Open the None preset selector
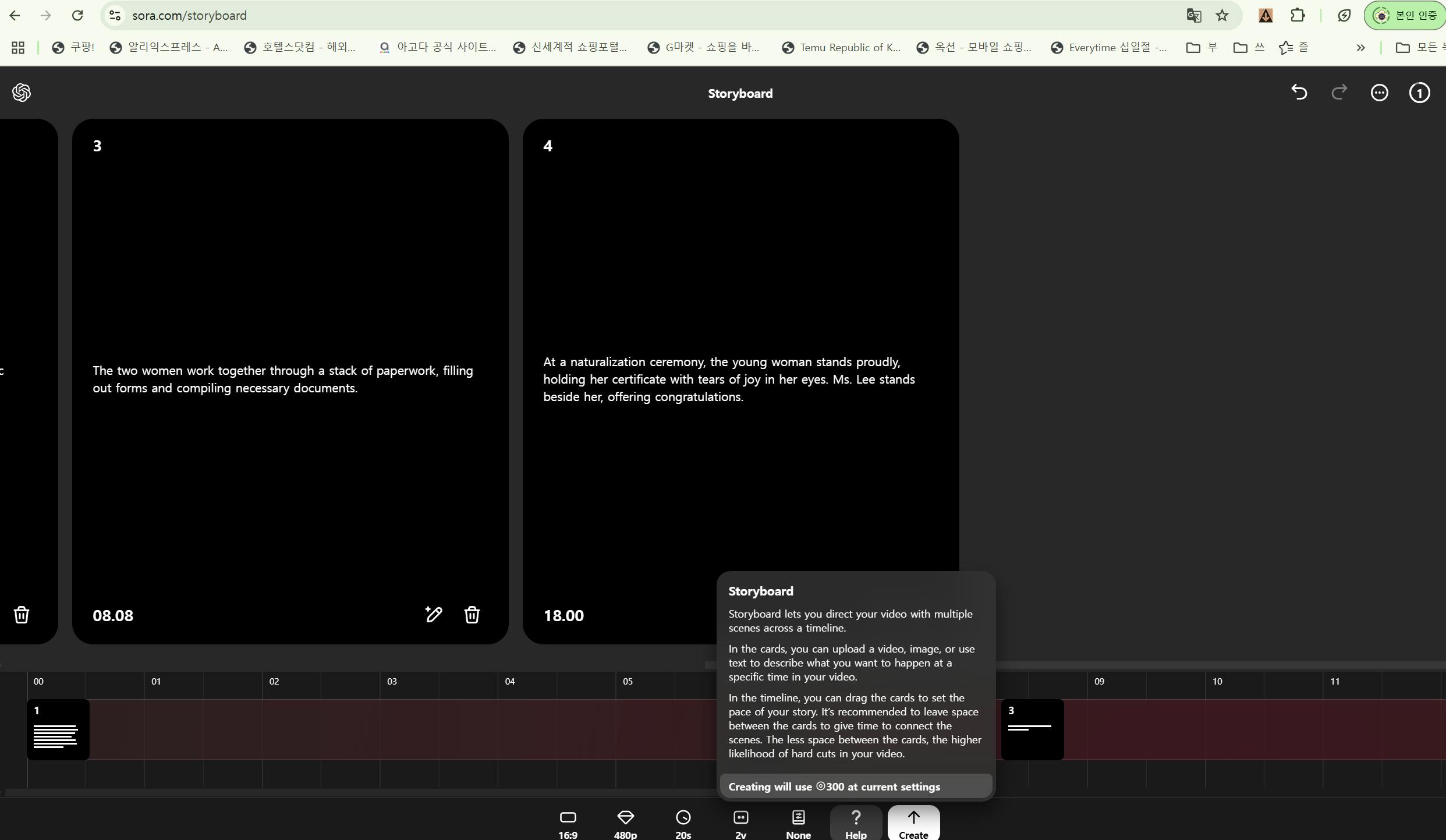Screen dimensions: 1446x840 click(798, 823)
